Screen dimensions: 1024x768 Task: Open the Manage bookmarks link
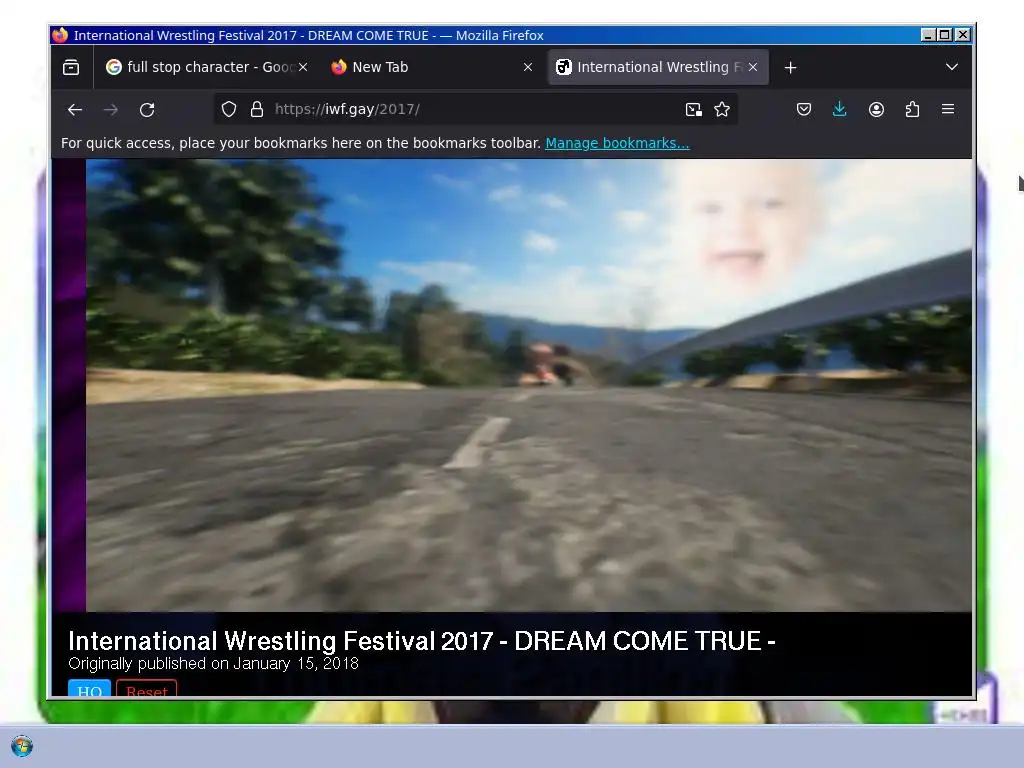(x=617, y=143)
